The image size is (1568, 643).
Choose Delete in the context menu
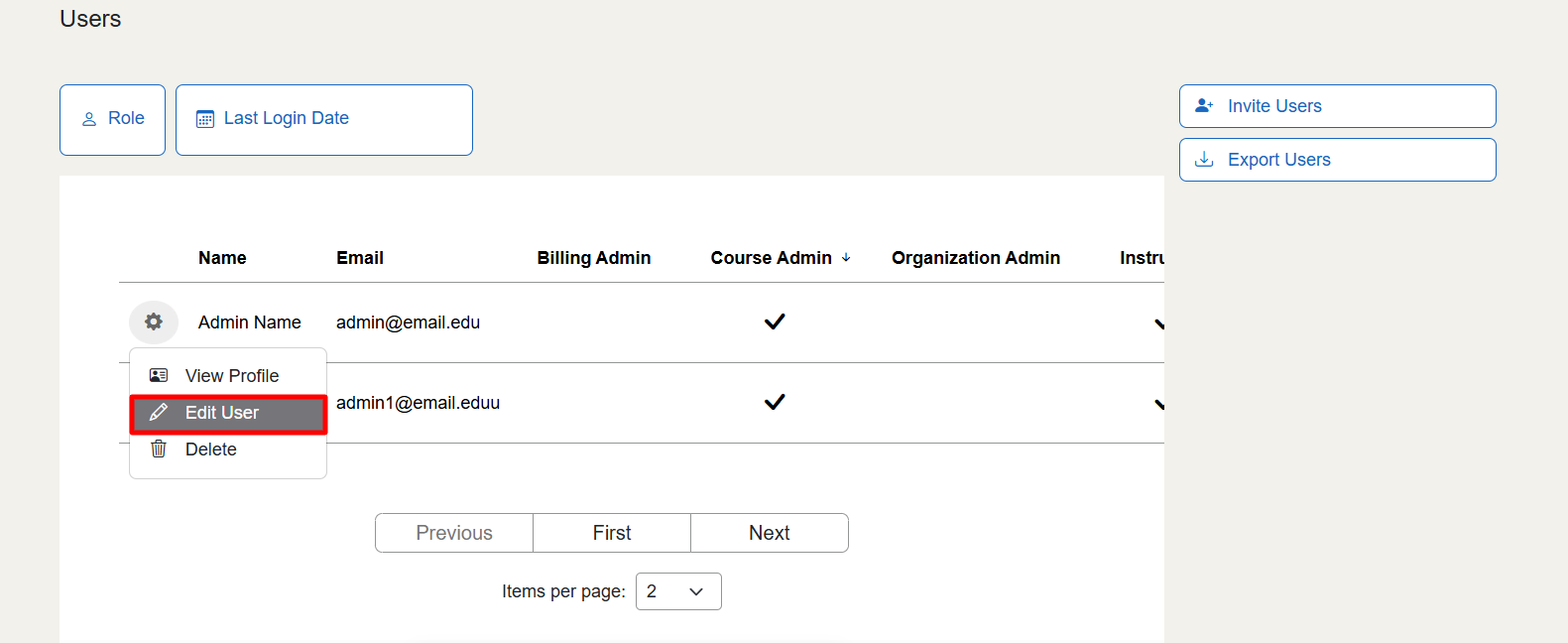228,450
